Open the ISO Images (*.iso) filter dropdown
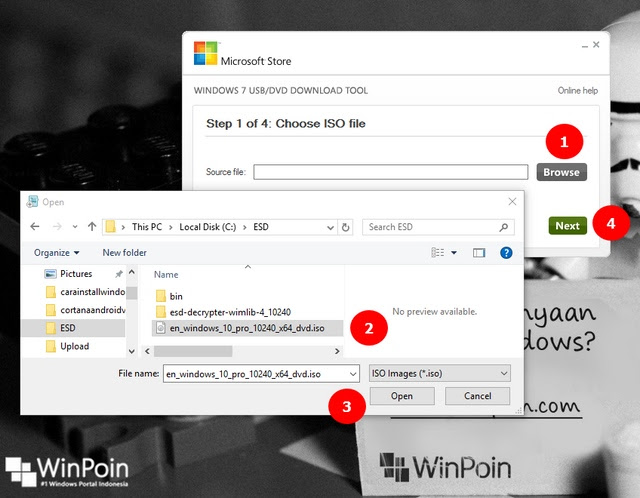 pyautogui.click(x=440, y=374)
